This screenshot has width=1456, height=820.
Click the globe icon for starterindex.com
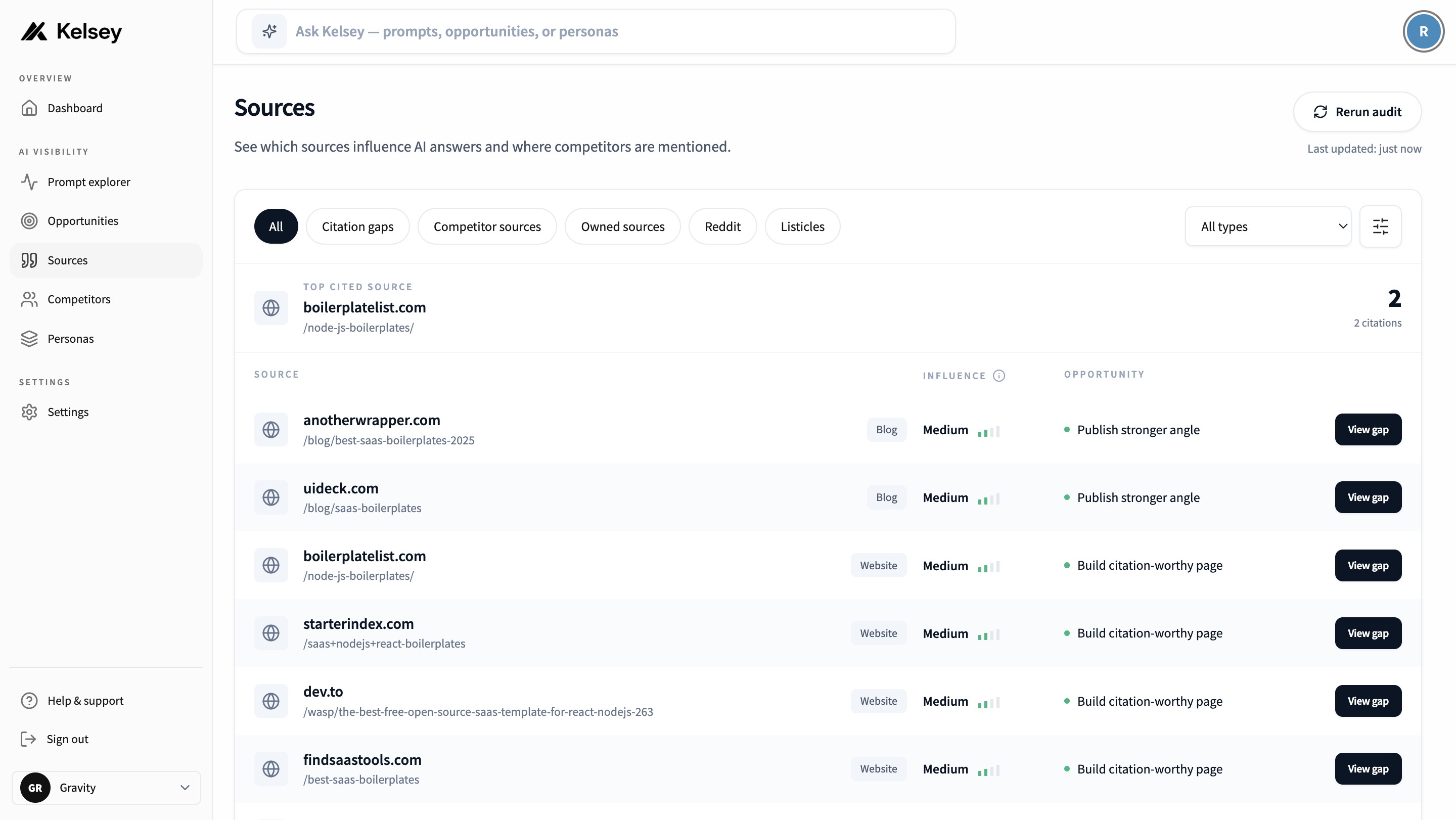point(271,633)
